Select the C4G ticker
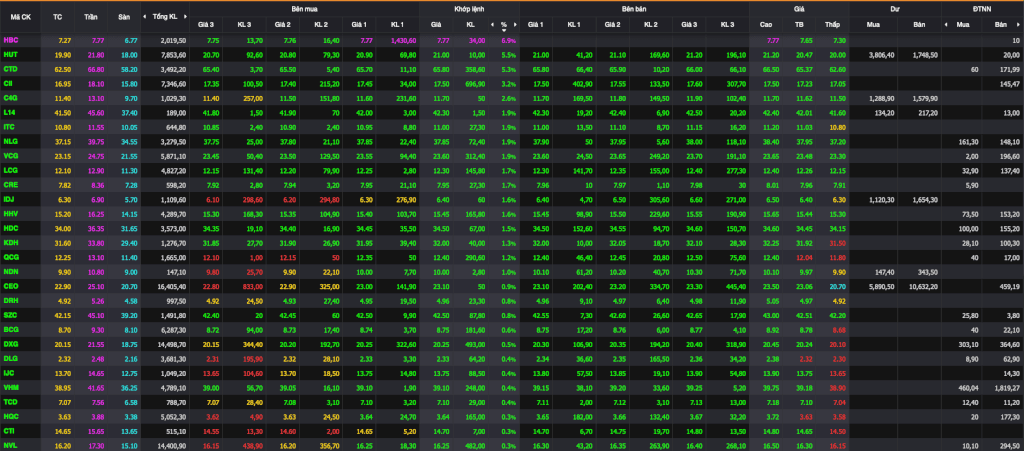Viewport: 1024px width, 451px height. click(x=10, y=98)
